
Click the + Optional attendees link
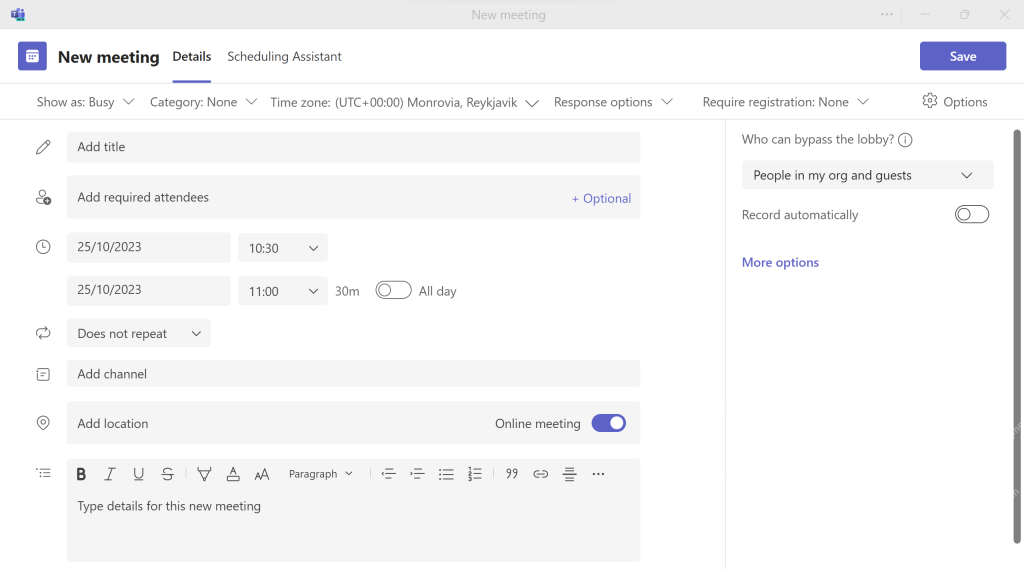pyautogui.click(x=601, y=199)
